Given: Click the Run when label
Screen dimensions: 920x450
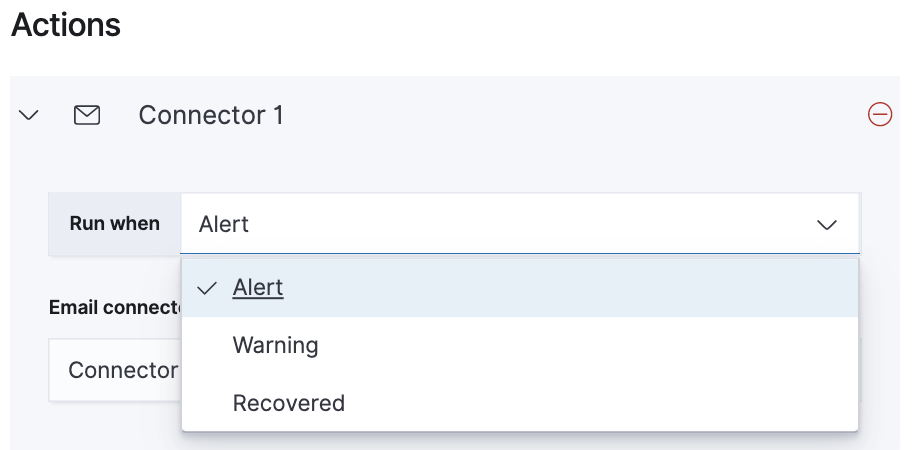Looking at the screenshot, I should pos(115,224).
